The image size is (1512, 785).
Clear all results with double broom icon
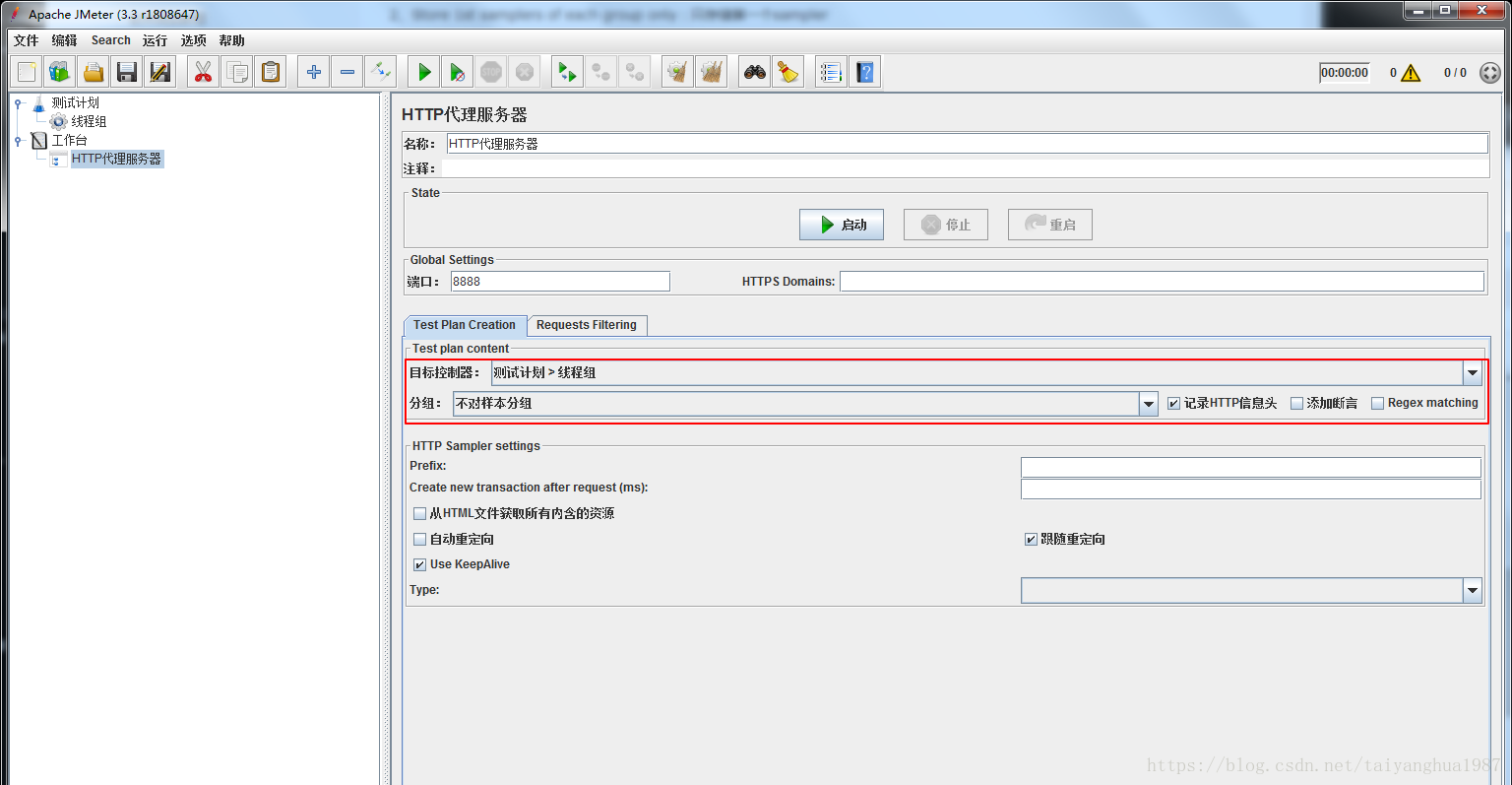(x=712, y=72)
